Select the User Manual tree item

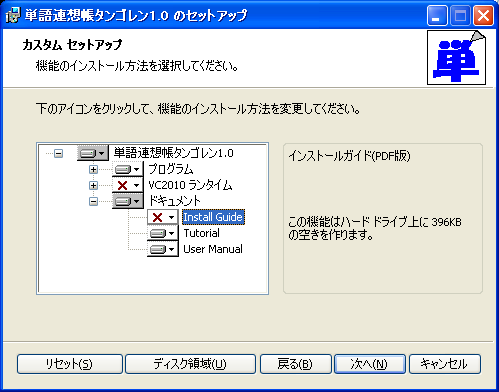[x=213, y=249]
